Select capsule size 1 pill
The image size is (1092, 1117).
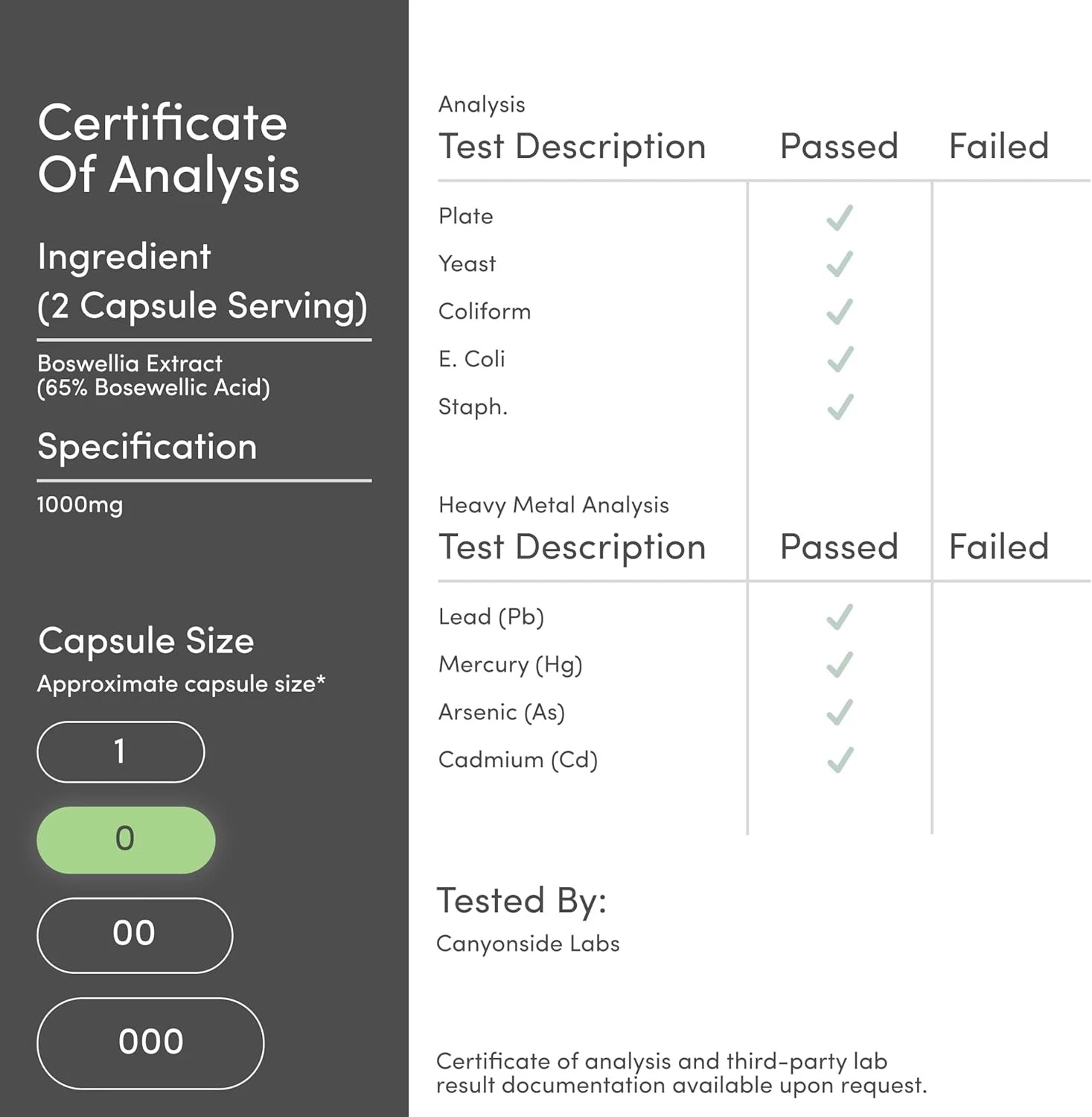tap(121, 752)
